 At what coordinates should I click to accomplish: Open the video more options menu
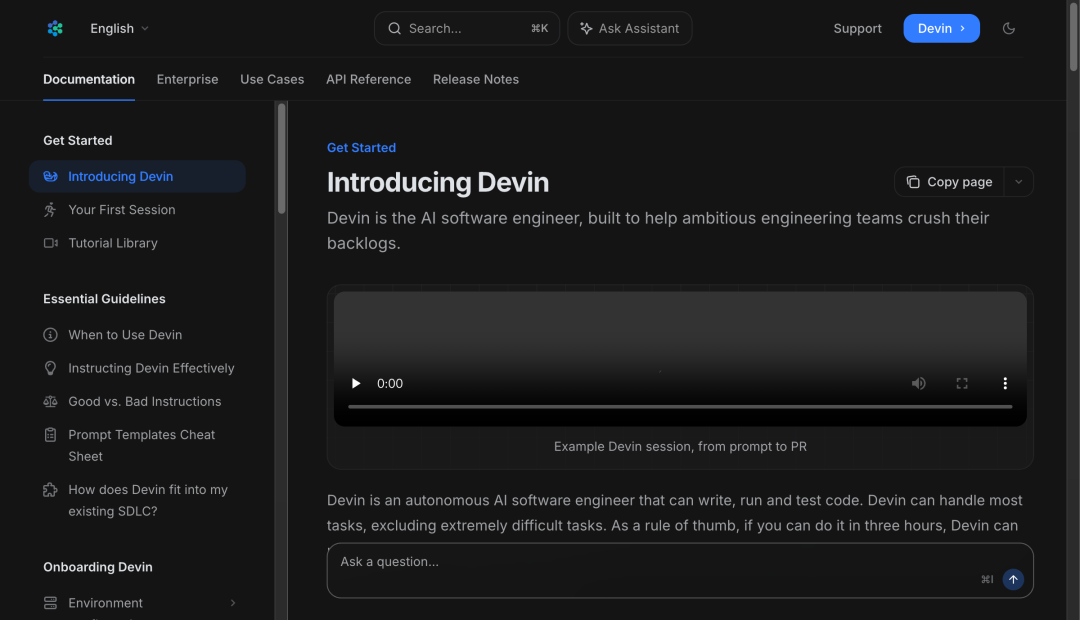tap(1005, 384)
